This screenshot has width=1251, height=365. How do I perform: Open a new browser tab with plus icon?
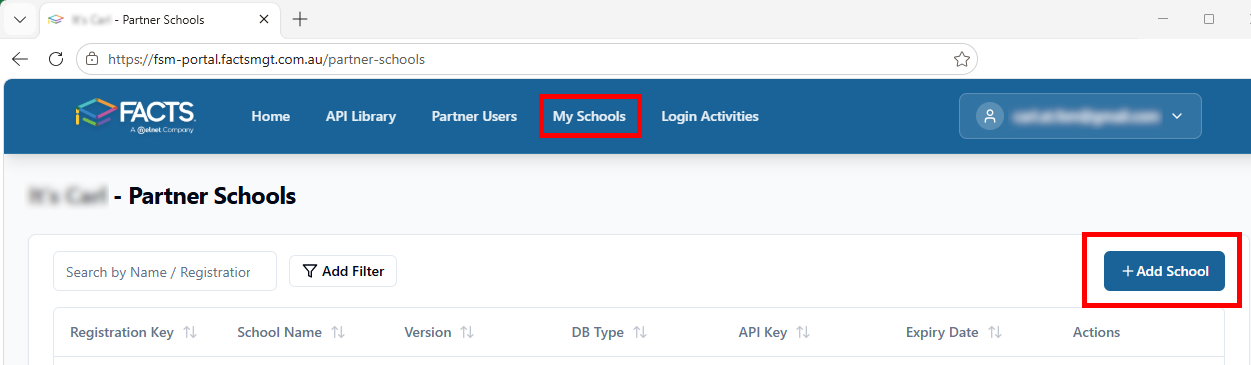click(300, 19)
